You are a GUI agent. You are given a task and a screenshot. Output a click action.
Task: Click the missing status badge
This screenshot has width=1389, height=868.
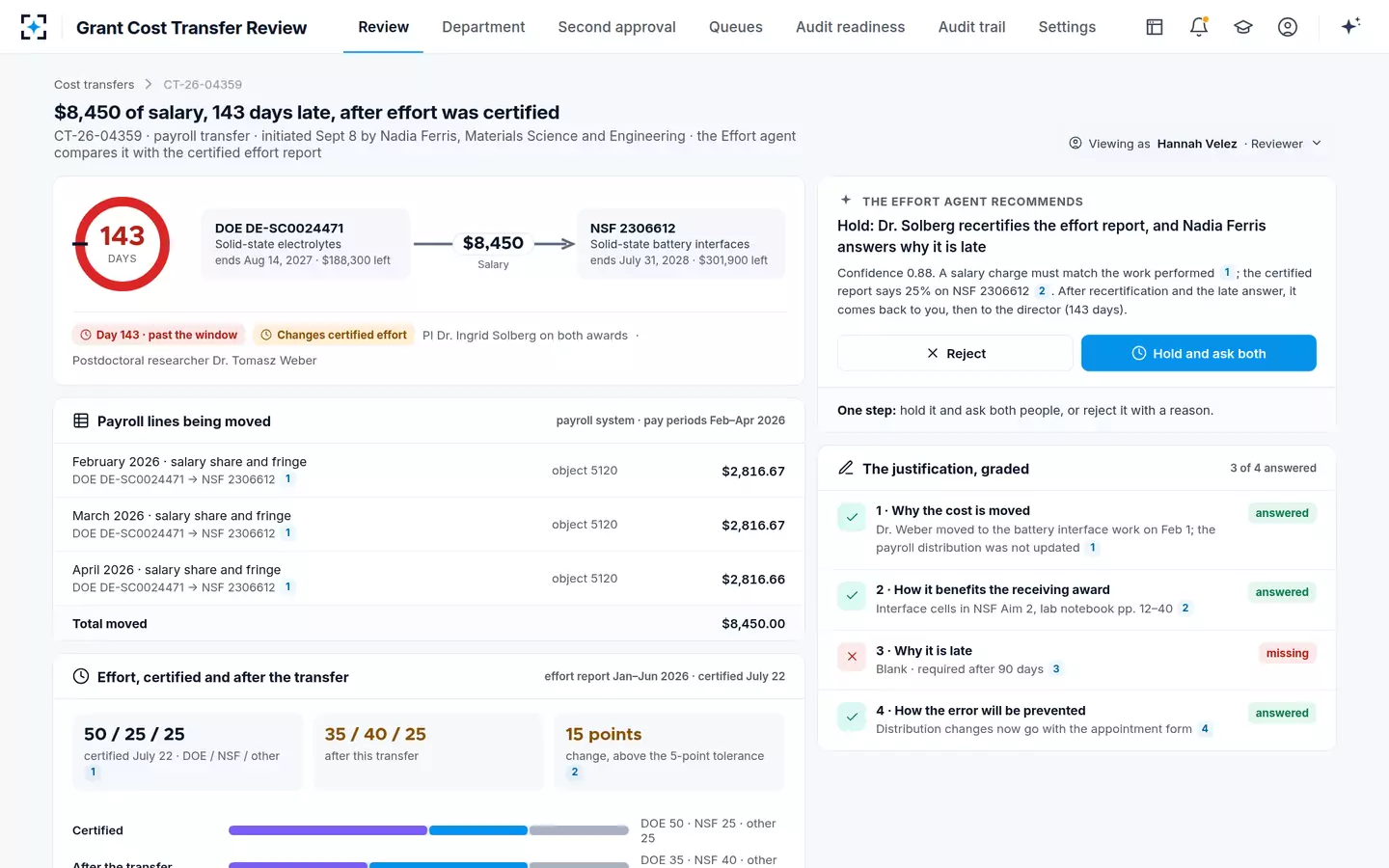[x=1287, y=653]
